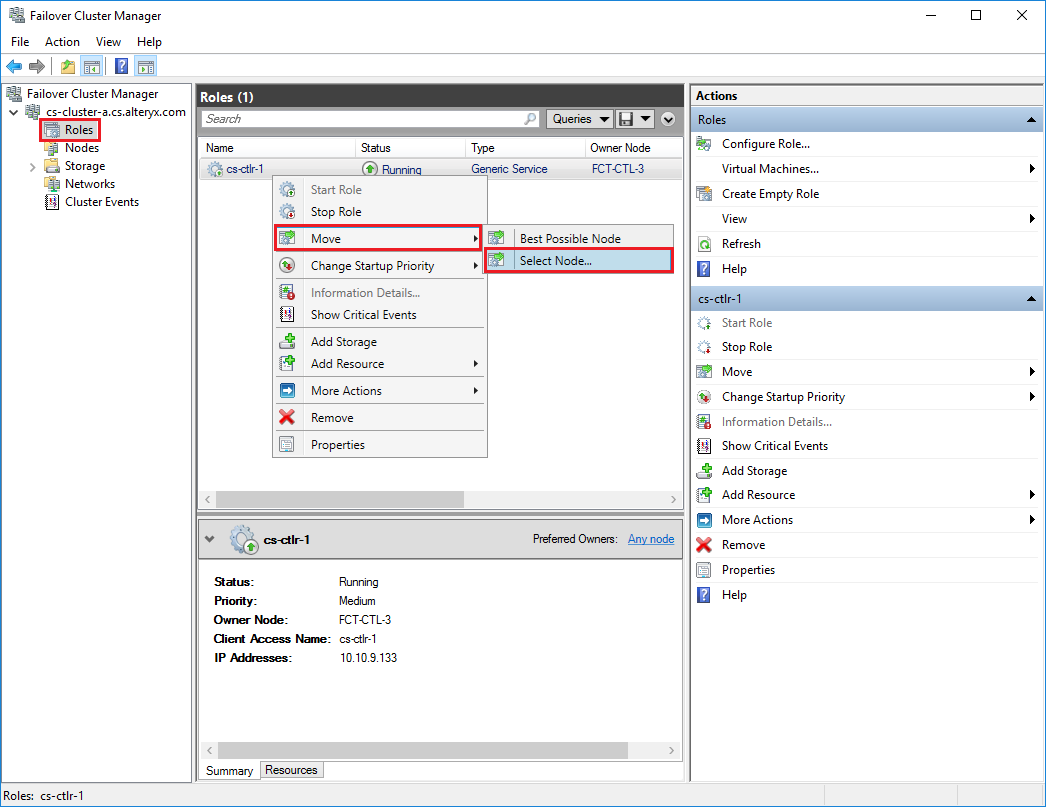
Task: Open the Queries dropdown above the roles list
Action: [x=578, y=118]
